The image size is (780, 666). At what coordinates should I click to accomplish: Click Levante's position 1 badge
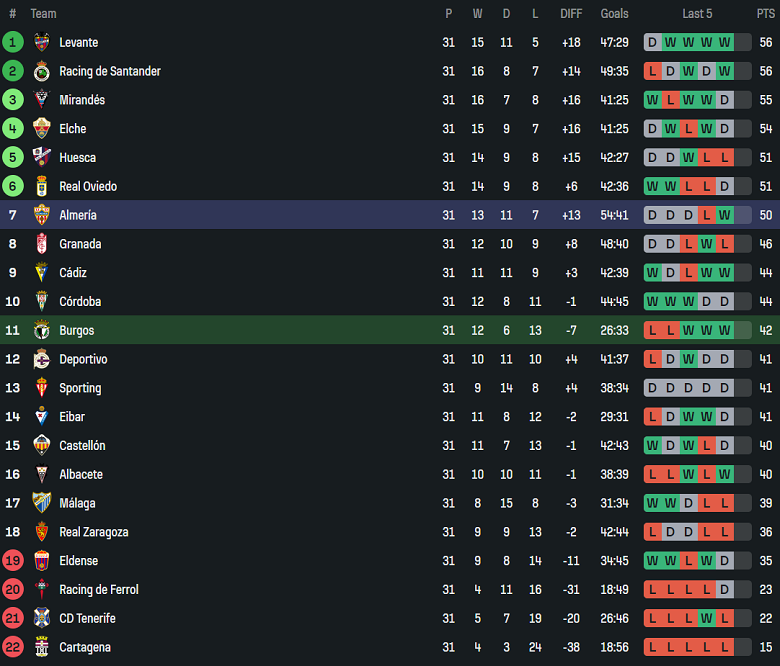pos(13,42)
